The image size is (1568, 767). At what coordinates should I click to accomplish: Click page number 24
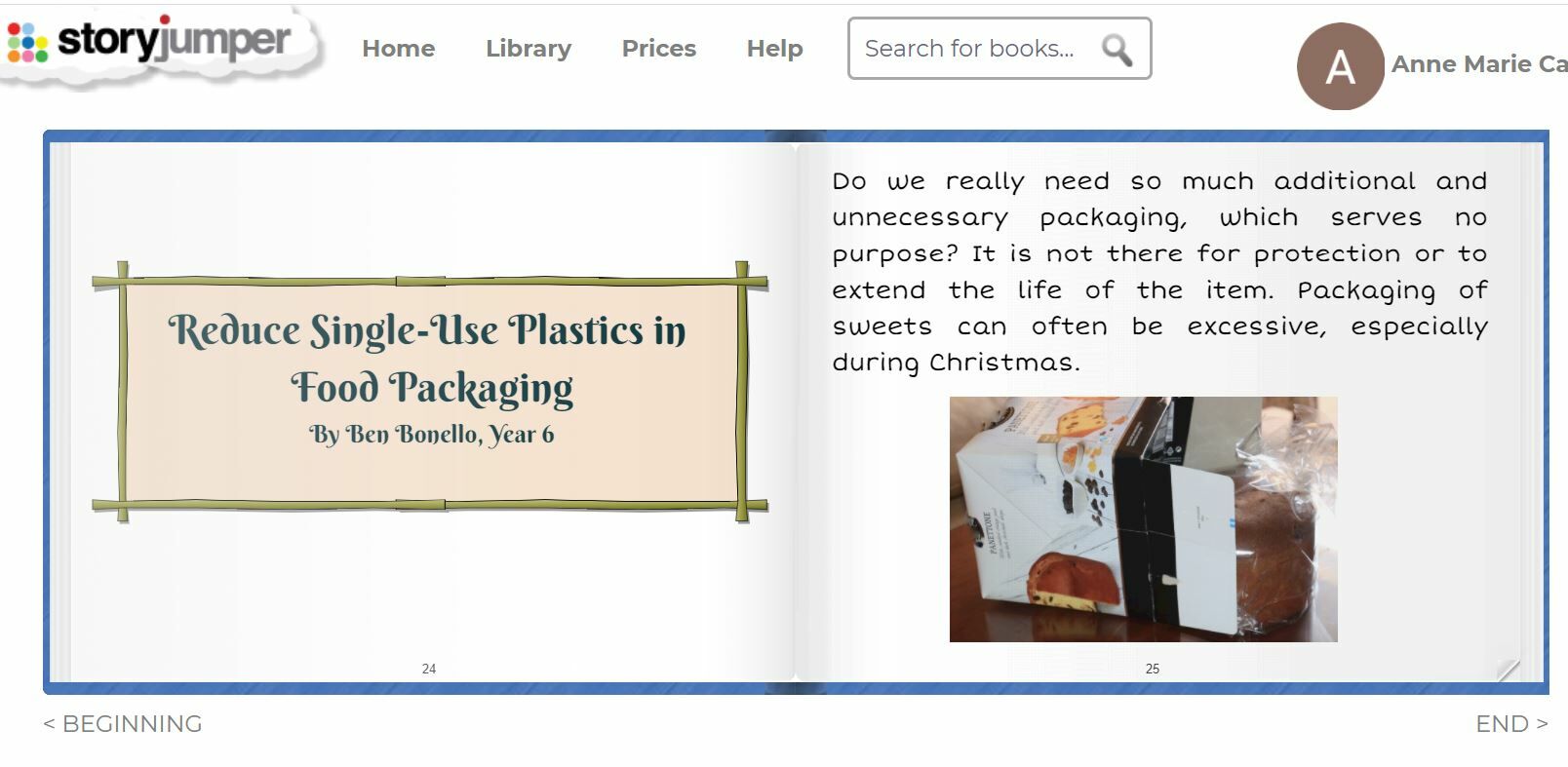pyautogui.click(x=429, y=669)
